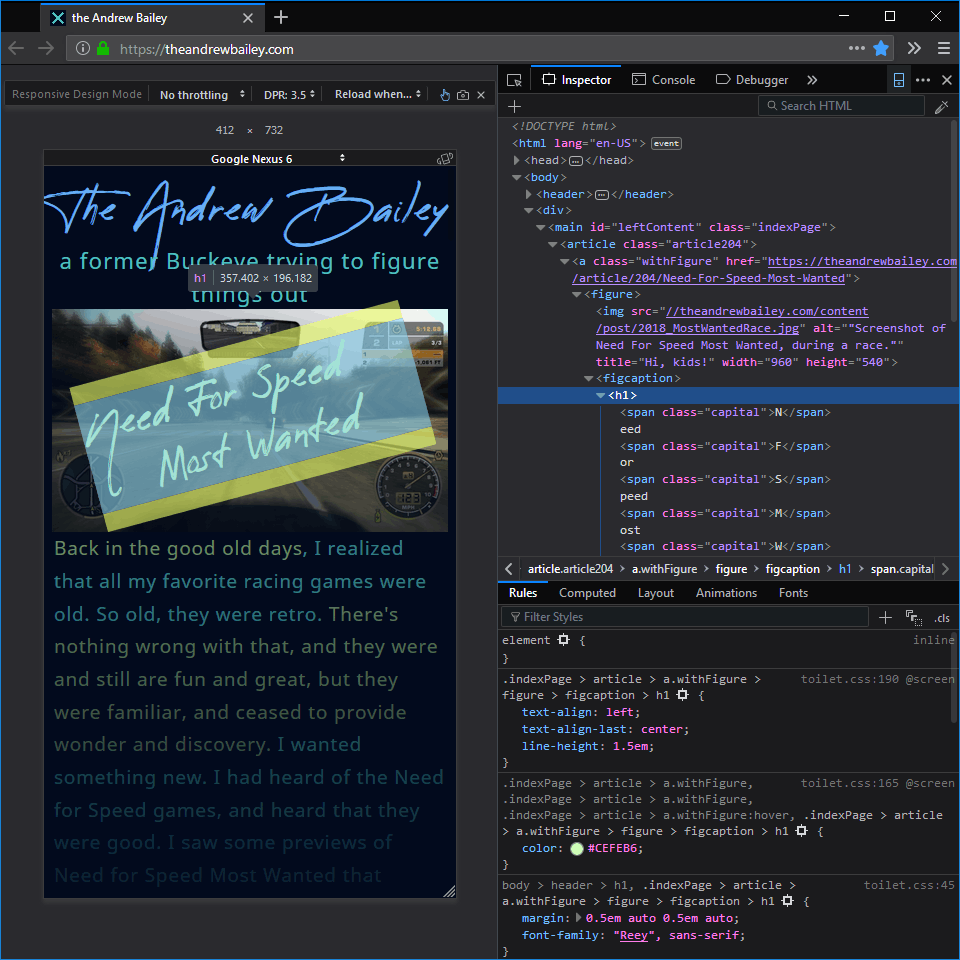The image size is (960, 960).
Task: Toggle highlighter for toilet.css:190 h1 rule
Action: pos(683,695)
